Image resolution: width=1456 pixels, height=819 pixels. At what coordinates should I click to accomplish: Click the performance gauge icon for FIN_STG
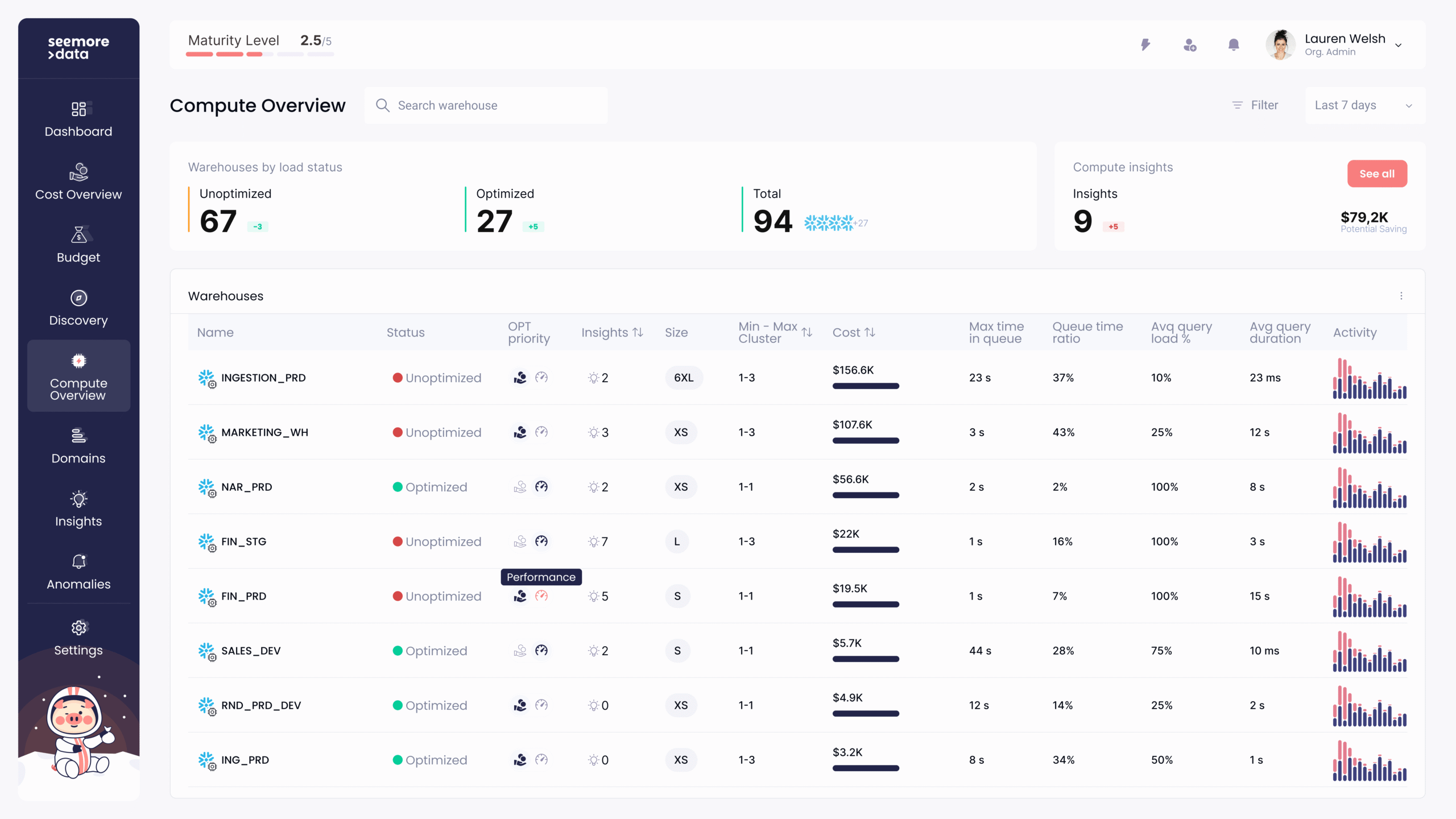click(541, 541)
